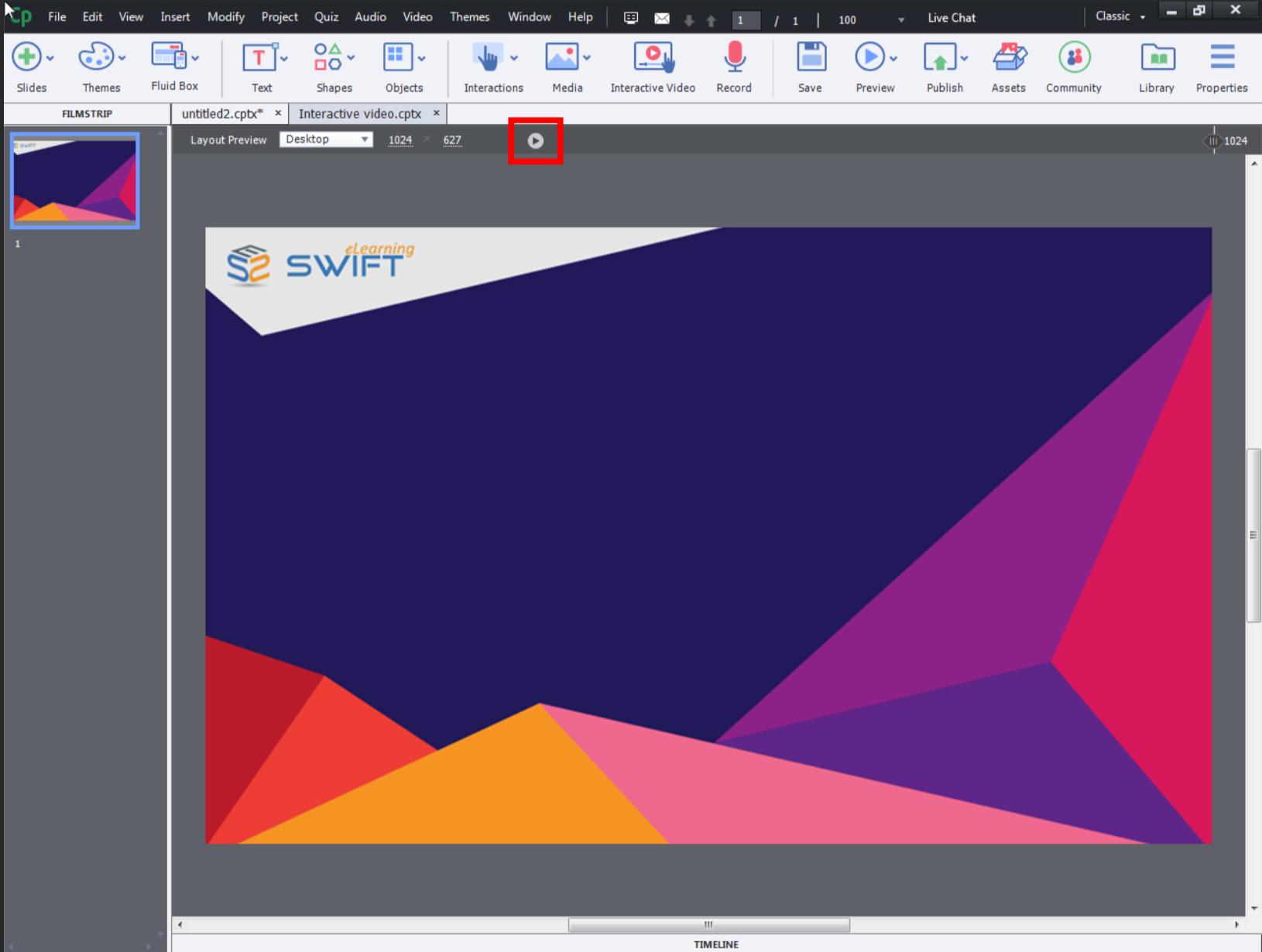Expand the zoom percentage dropdown
This screenshot has width=1262, height=952.
(x=900, y=20)
